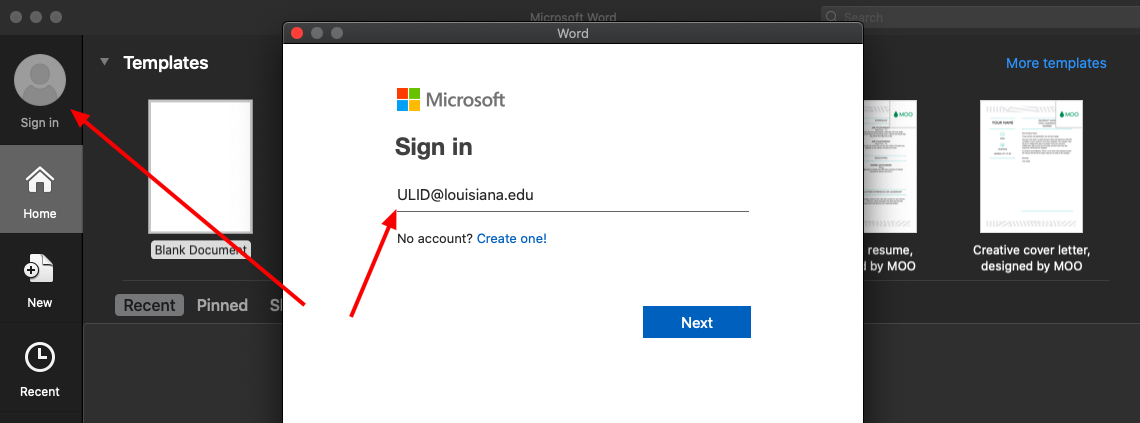Click the Microsoft logo in sign-in dialog

pos(451,100)
